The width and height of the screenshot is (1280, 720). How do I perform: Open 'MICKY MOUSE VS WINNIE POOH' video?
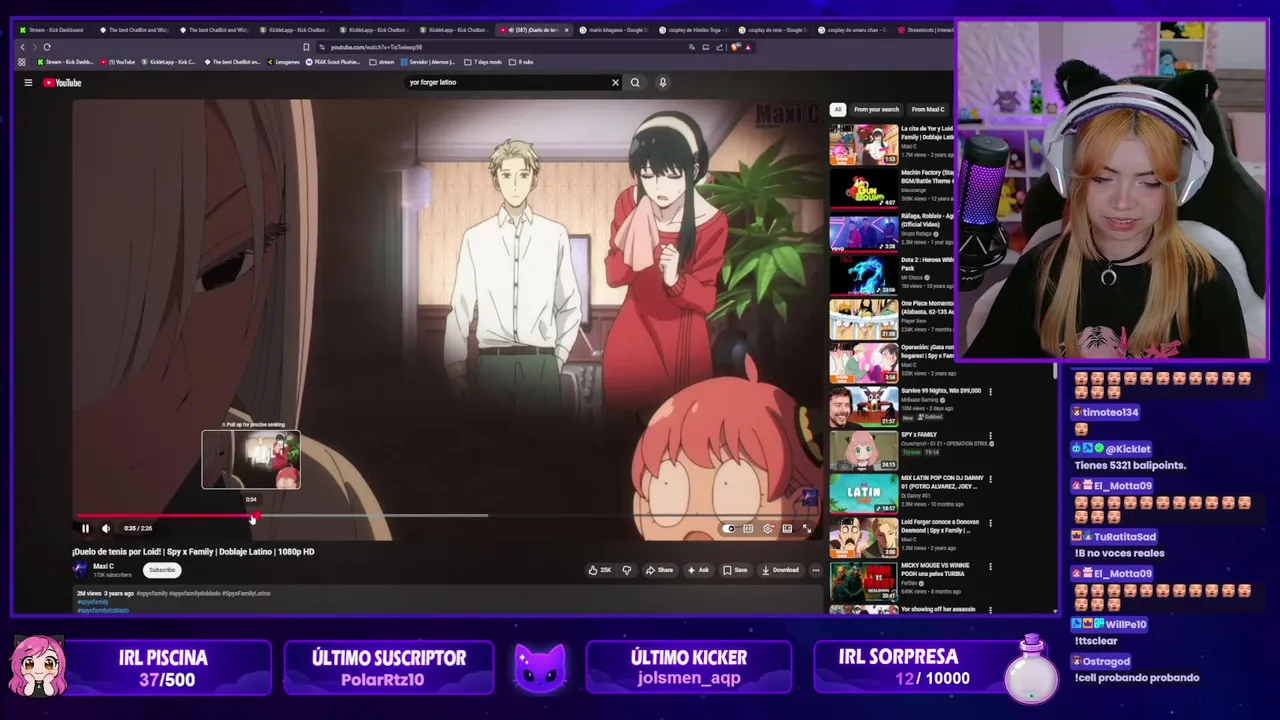tap(863, 582)
